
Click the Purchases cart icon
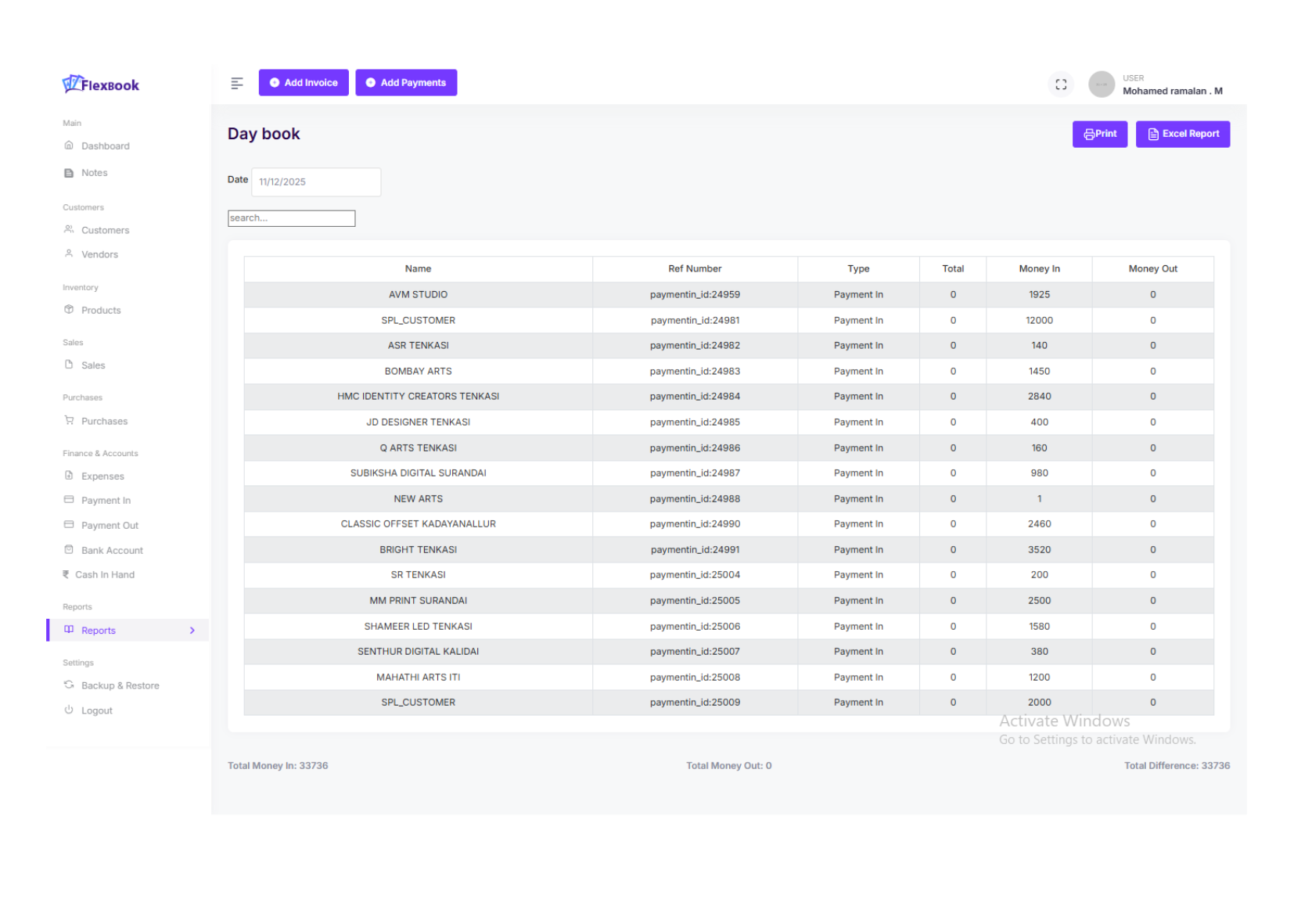click(69, 421)
